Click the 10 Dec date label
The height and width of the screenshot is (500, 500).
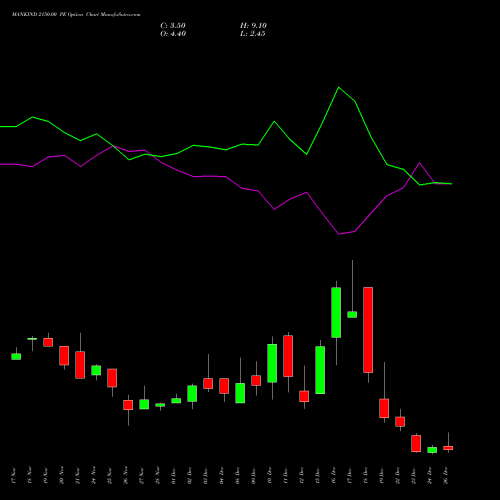tap(270, 476)
